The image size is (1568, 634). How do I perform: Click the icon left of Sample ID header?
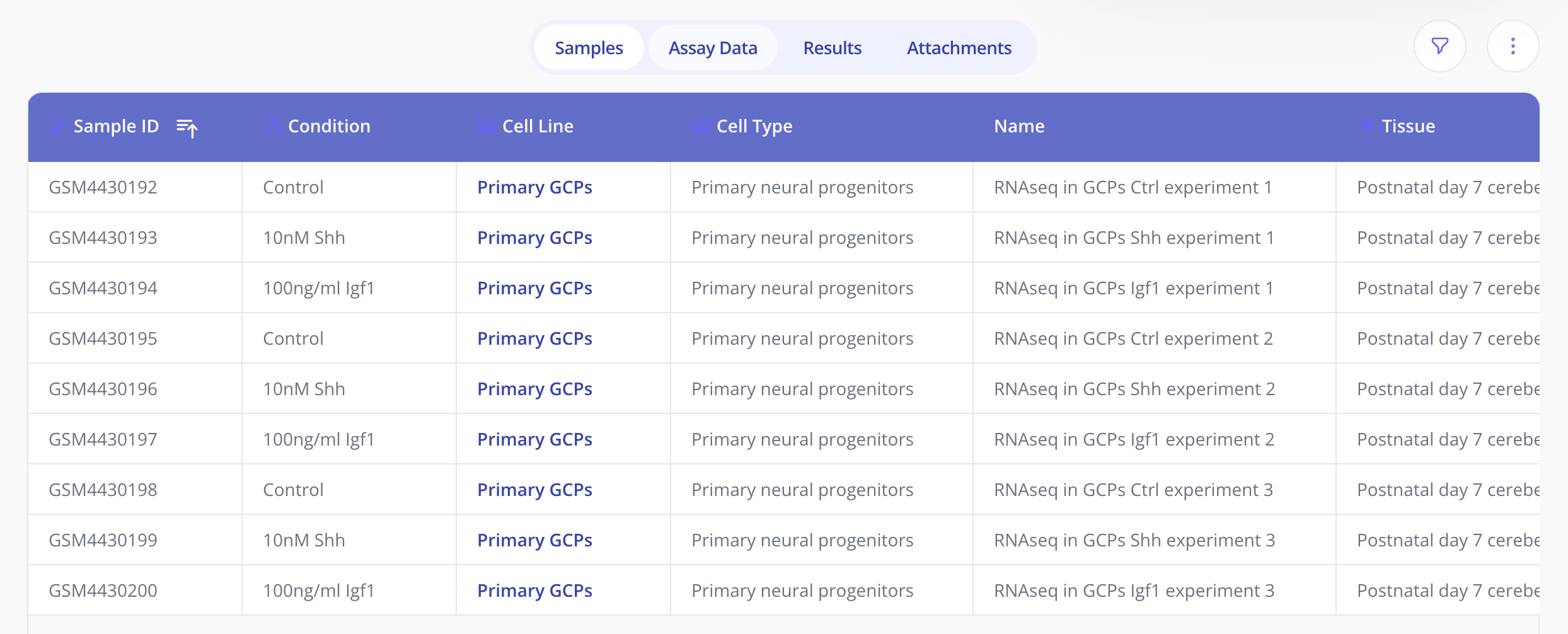(58, 126)
